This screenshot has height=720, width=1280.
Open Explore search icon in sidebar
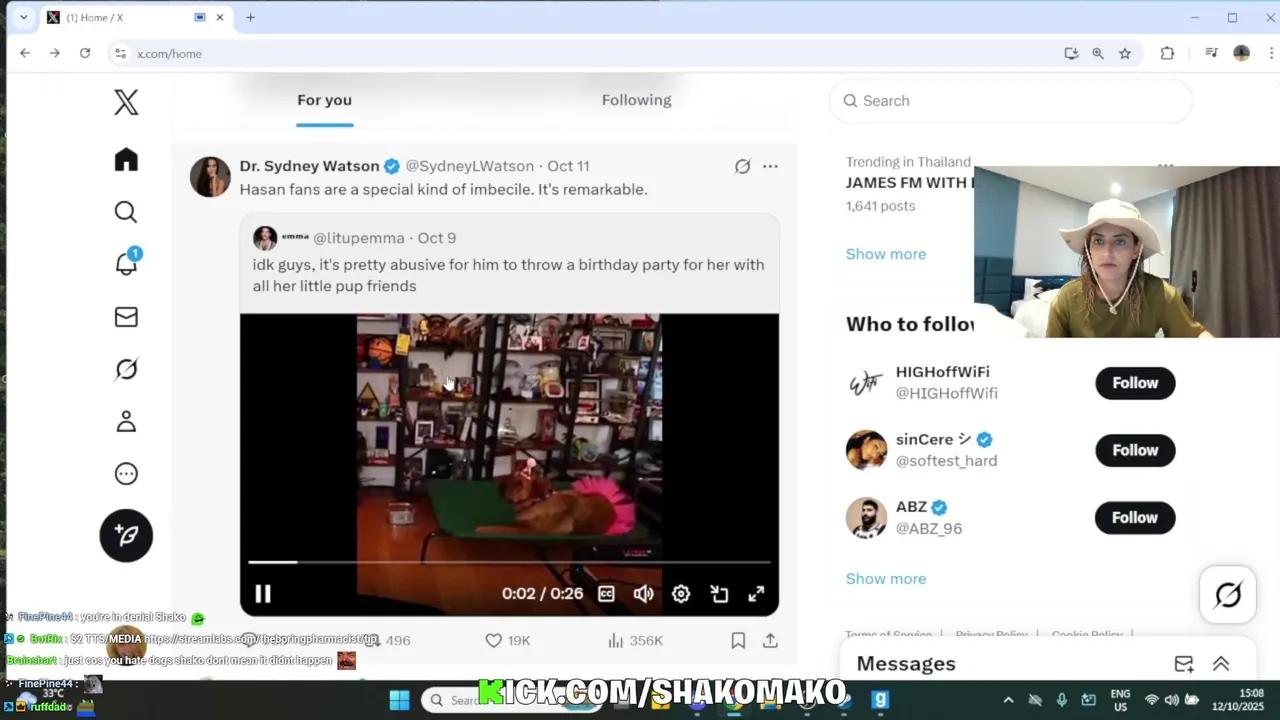[126, 212]
